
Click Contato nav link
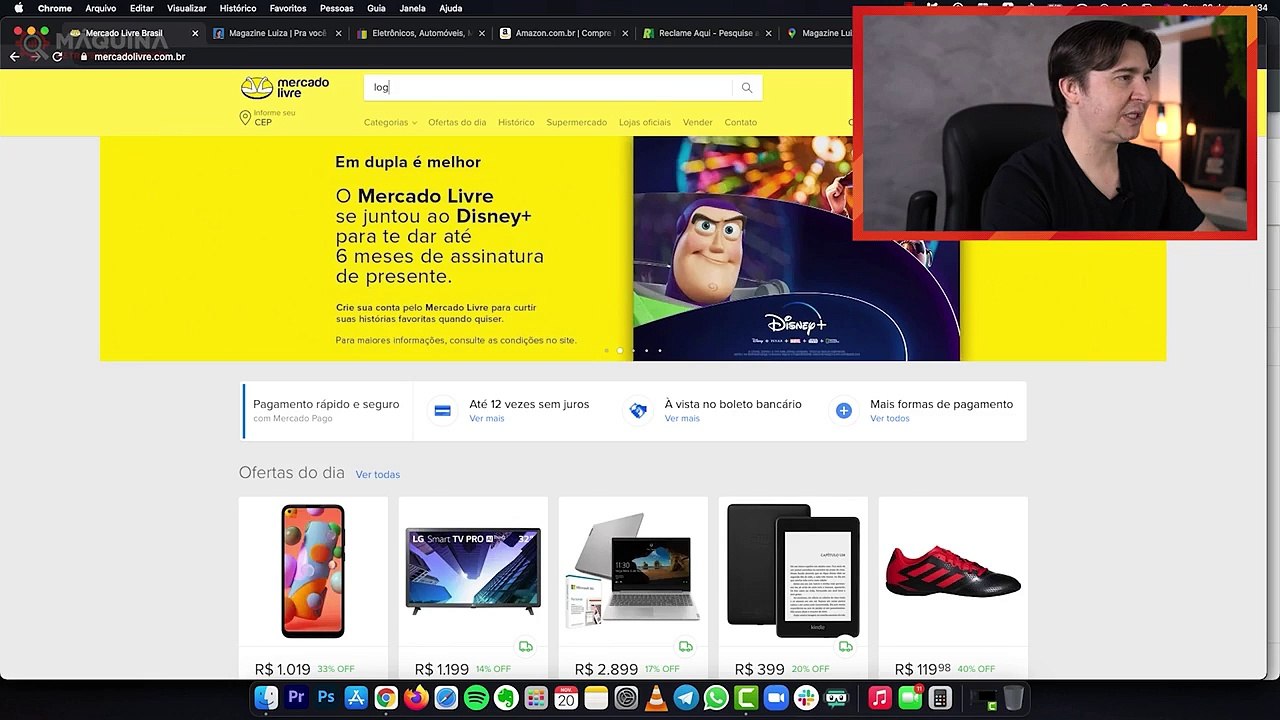point(741,122)
